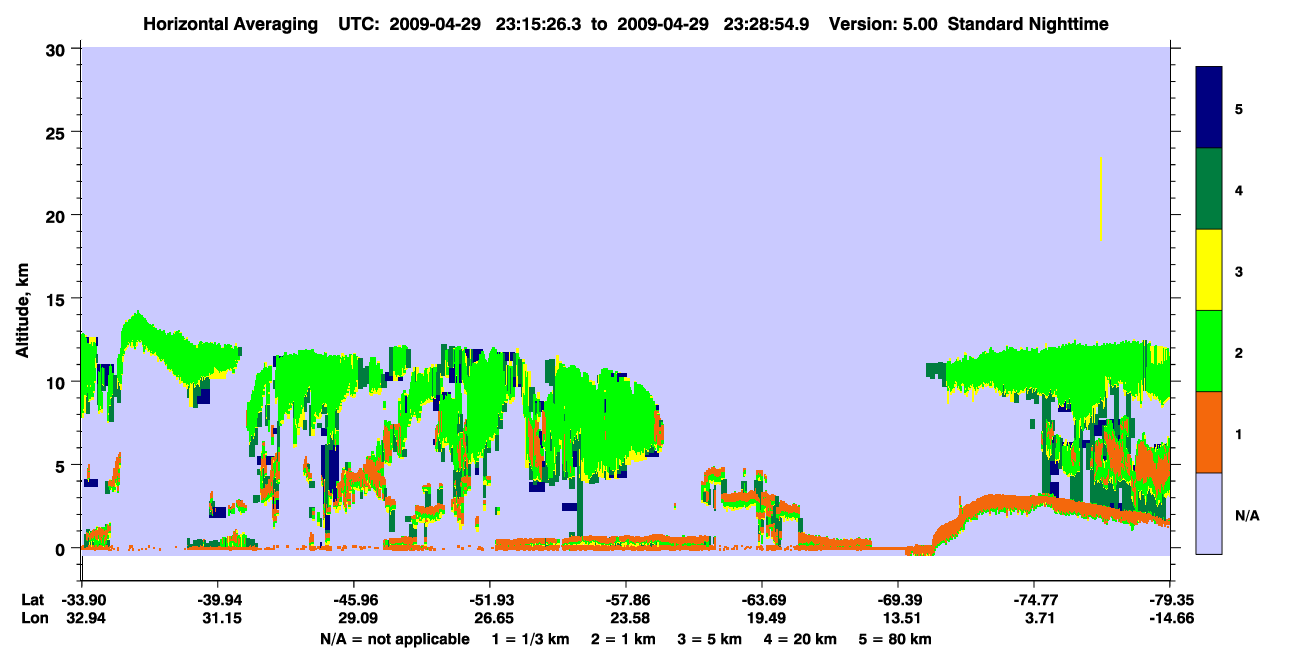Click the thin yellow vertical streak near 20 km

coord(1100,199)
